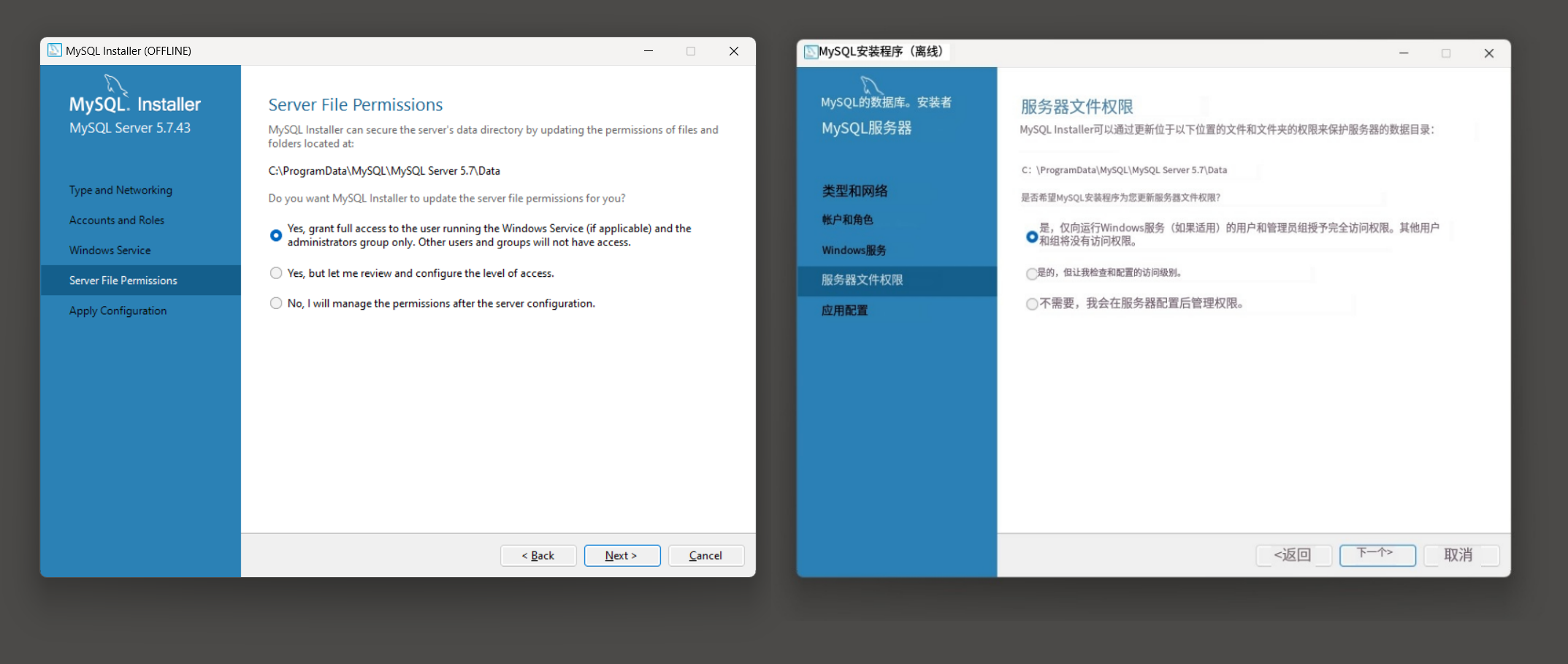Click the MySQL dolphin logo in English window sidebar
The width and height of the screenshot is (1568, 664).
tap(116, 84)
